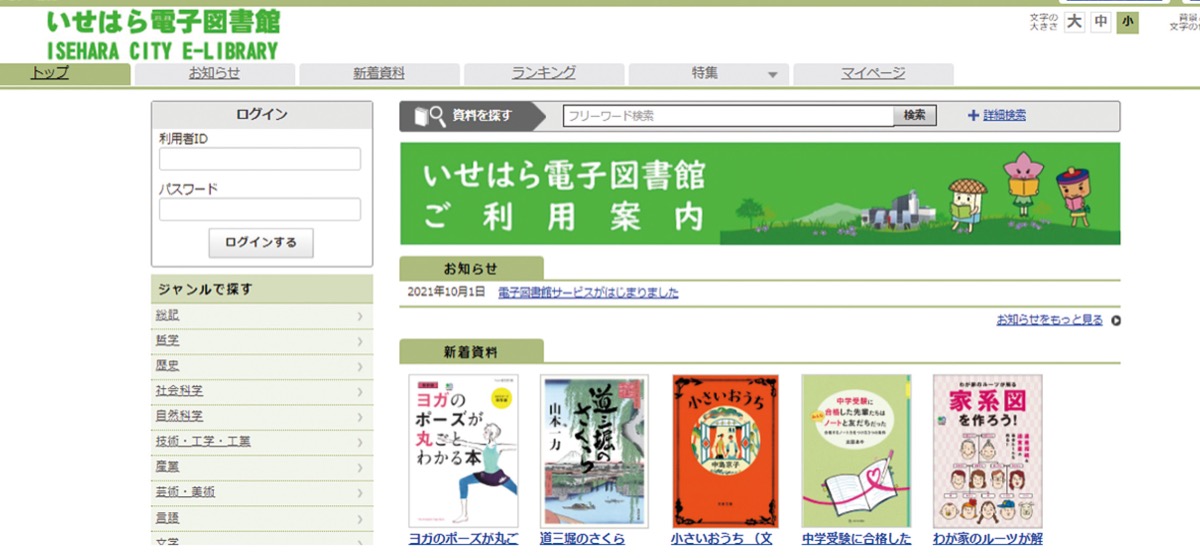Click the book-and-magnifier search icon

pos(430,116)
